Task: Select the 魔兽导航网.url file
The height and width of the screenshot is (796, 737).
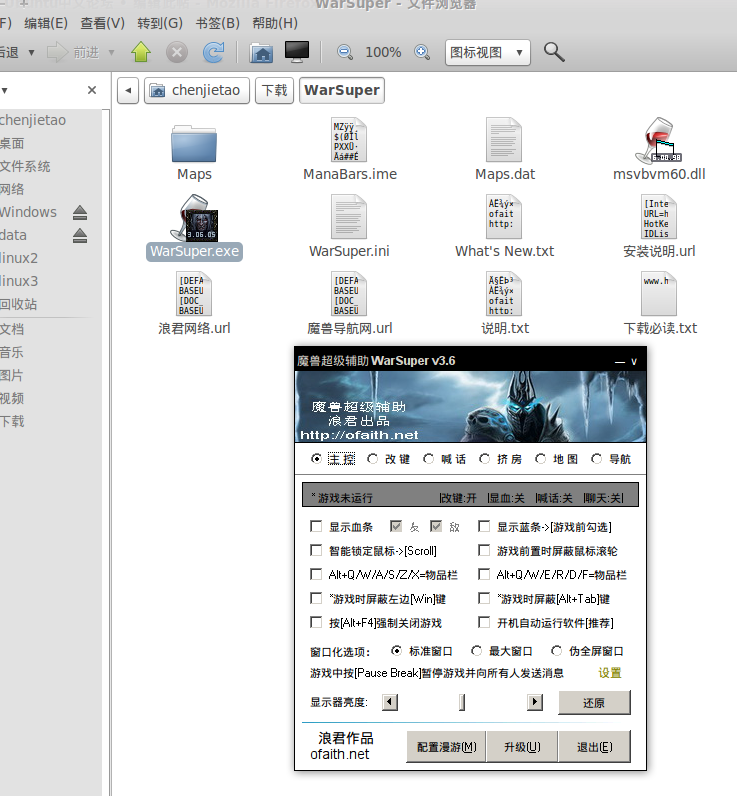Action: (349, 294)
